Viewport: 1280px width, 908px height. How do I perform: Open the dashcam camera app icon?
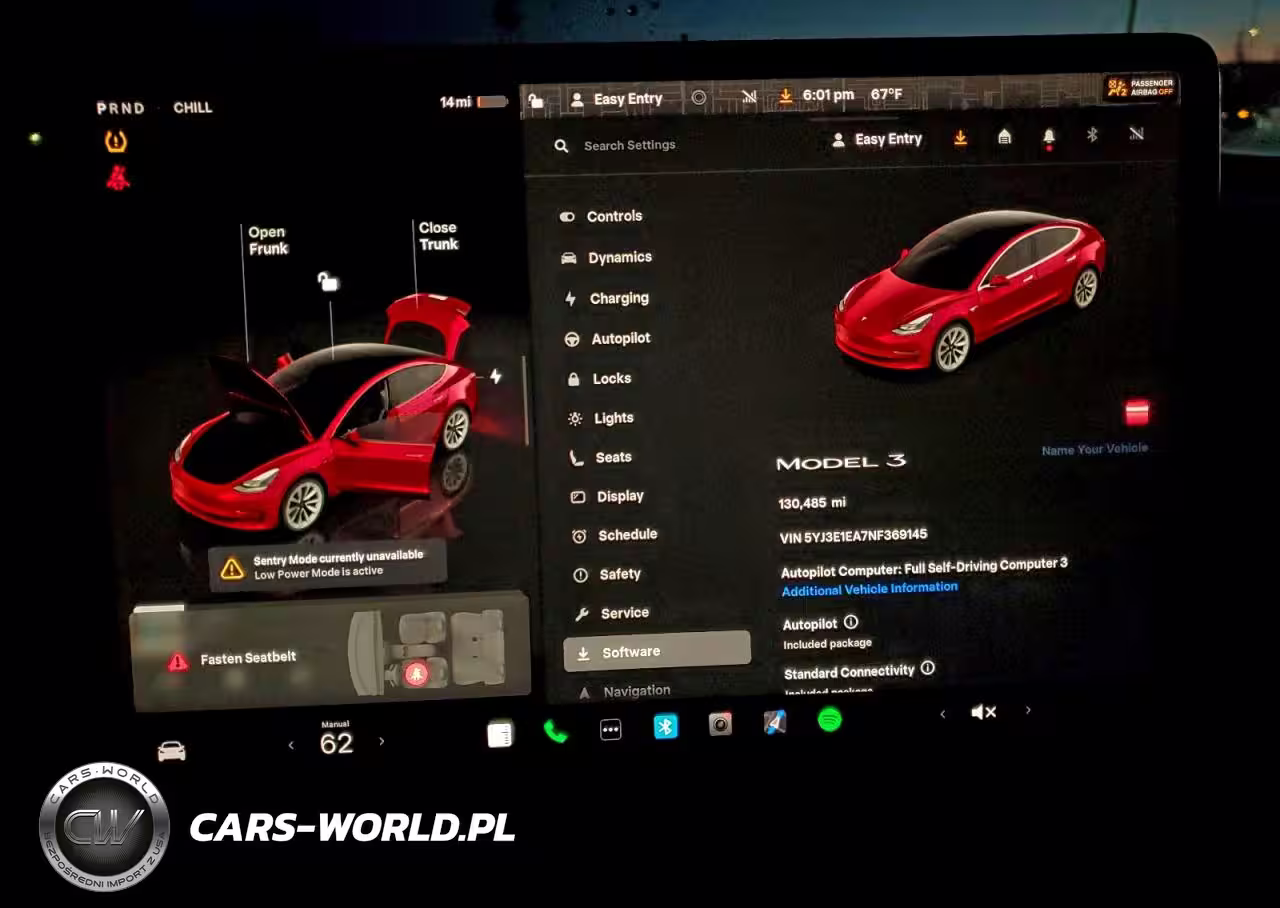tap(720, 724)
